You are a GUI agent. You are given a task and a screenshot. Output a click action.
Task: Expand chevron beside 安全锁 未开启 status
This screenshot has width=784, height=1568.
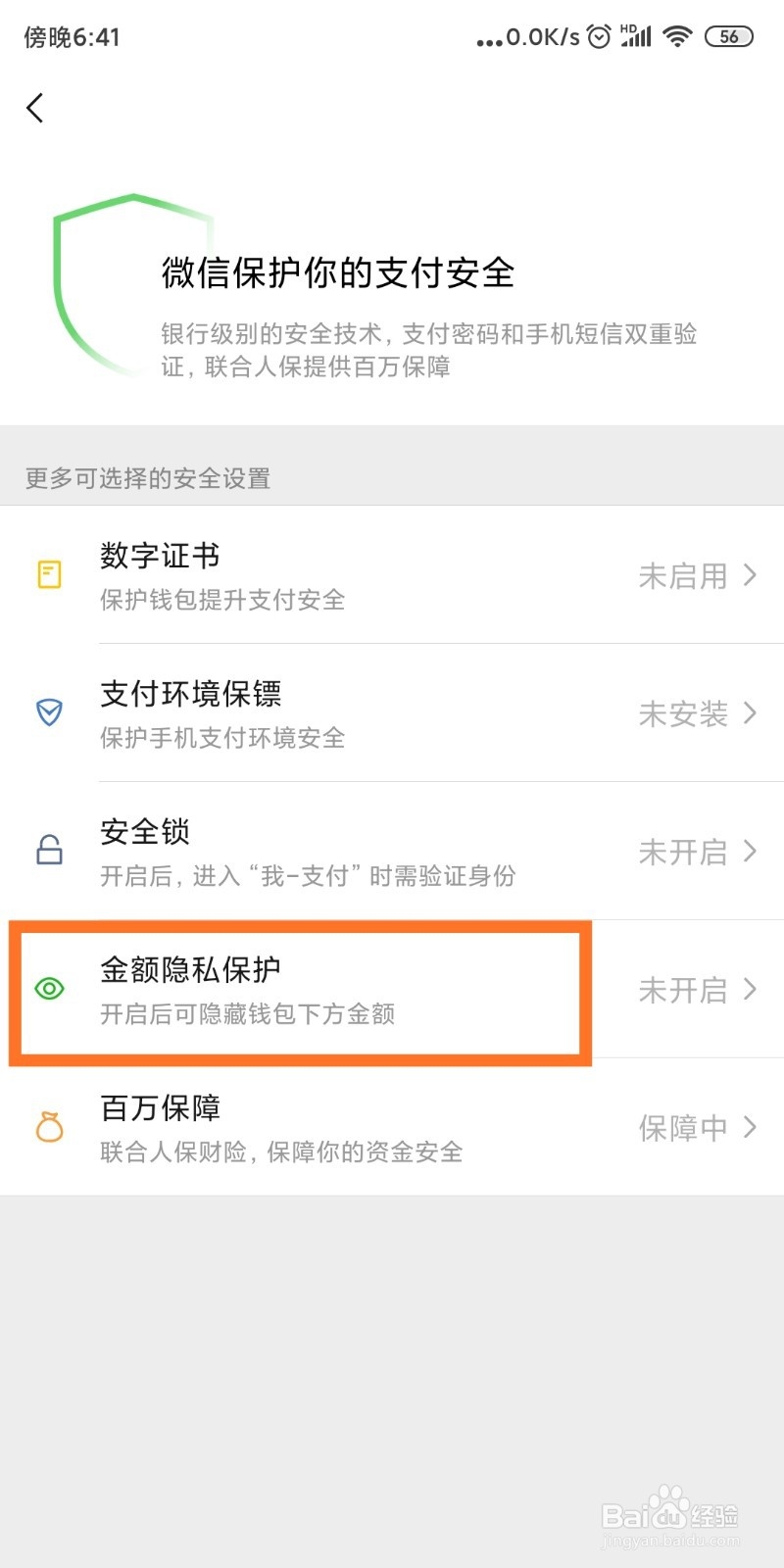[750, 851]
